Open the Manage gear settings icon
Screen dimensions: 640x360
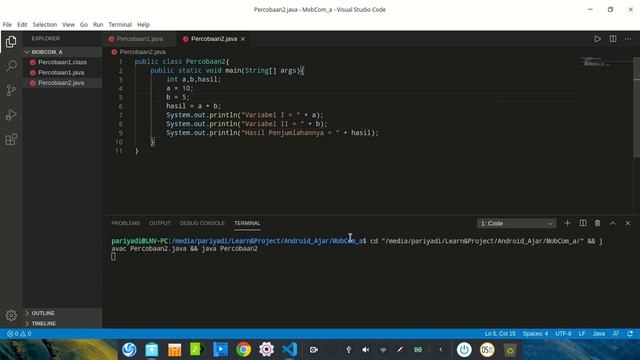click(11, 315)
